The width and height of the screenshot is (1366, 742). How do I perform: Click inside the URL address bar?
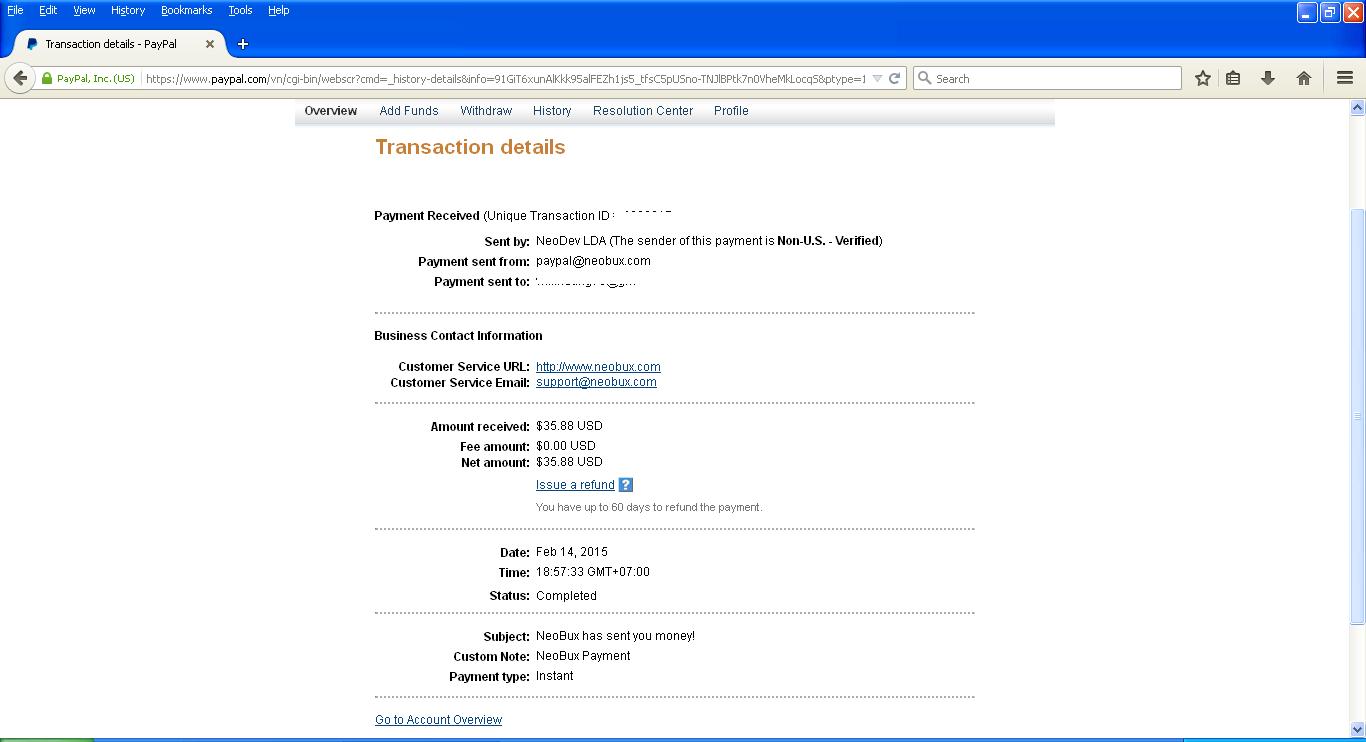(x=505, y=78)
